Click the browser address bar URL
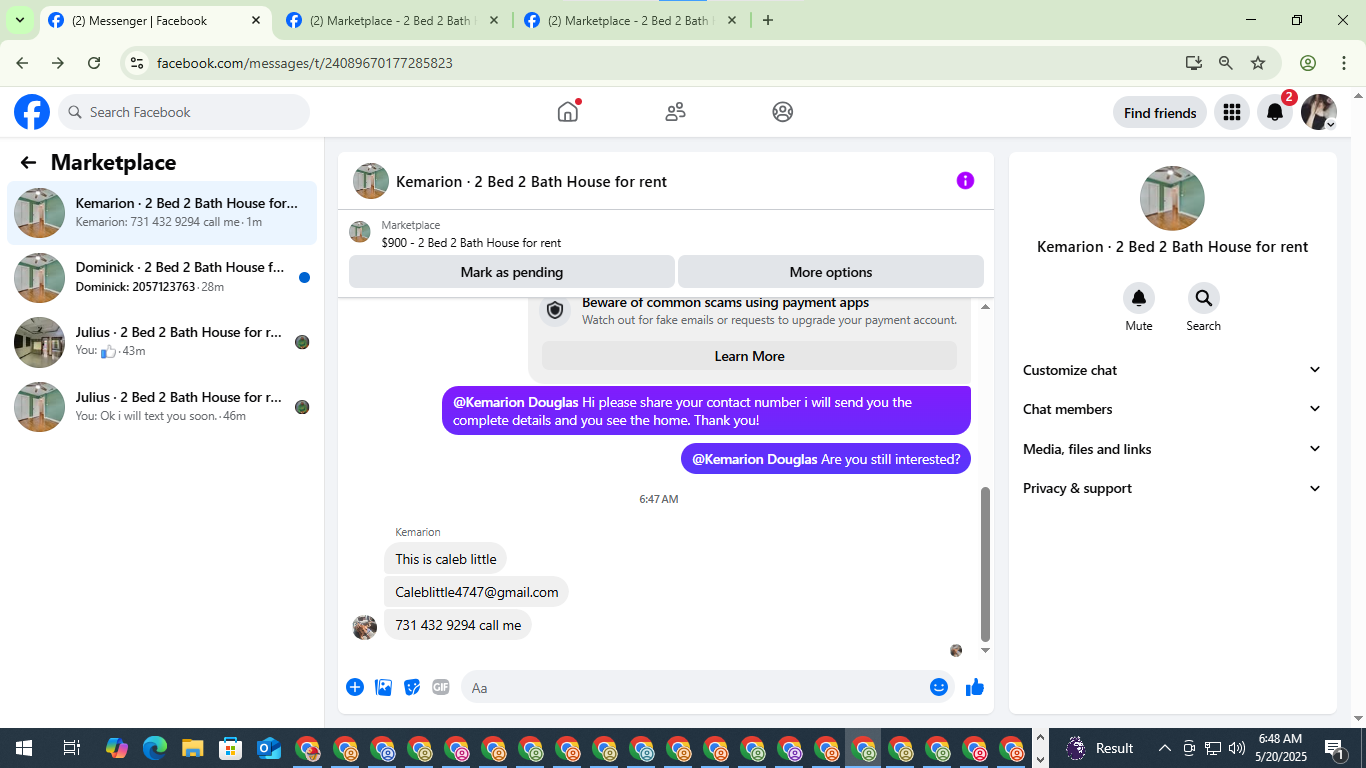This screenshot has height=768, width=1366. point(305,63)
